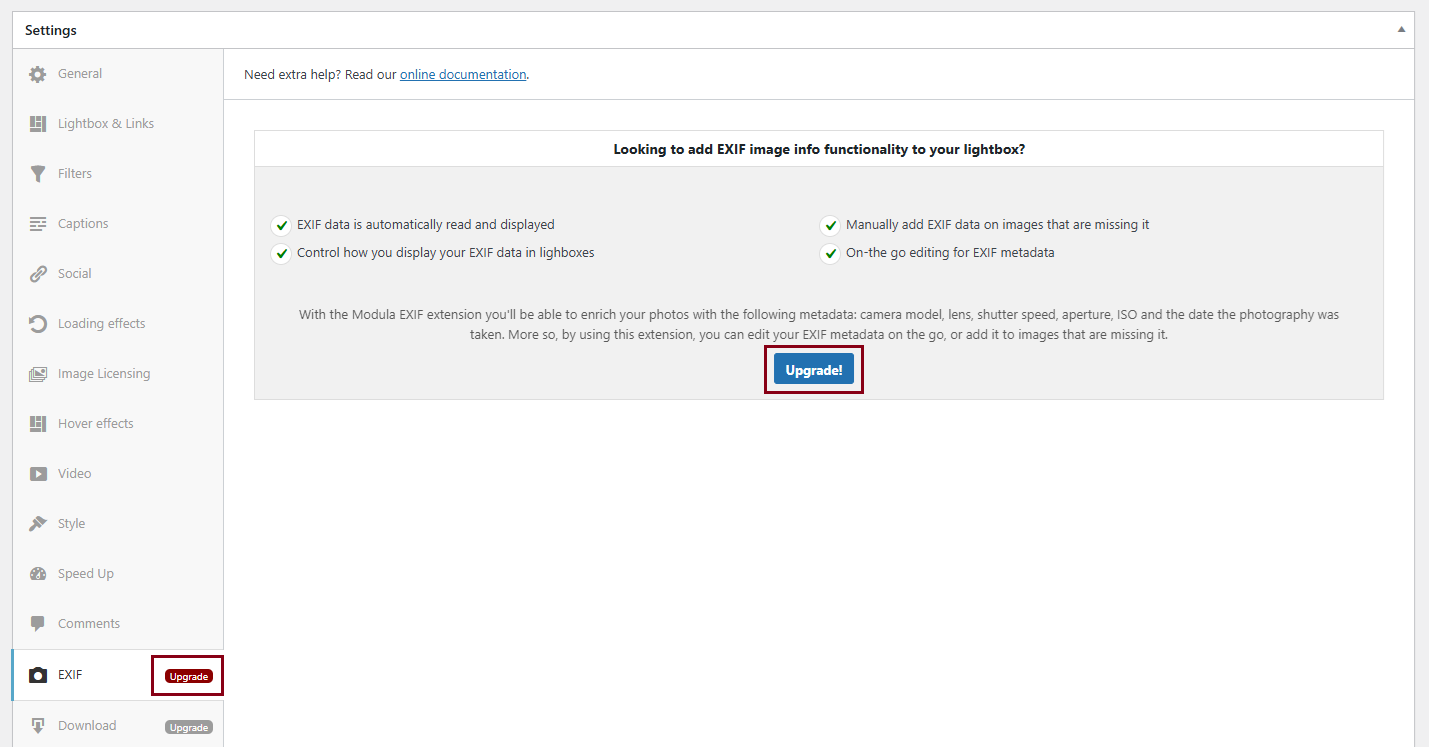1429x747 pixels.
Task: Open the online documentation link
Action: [463, 75]
